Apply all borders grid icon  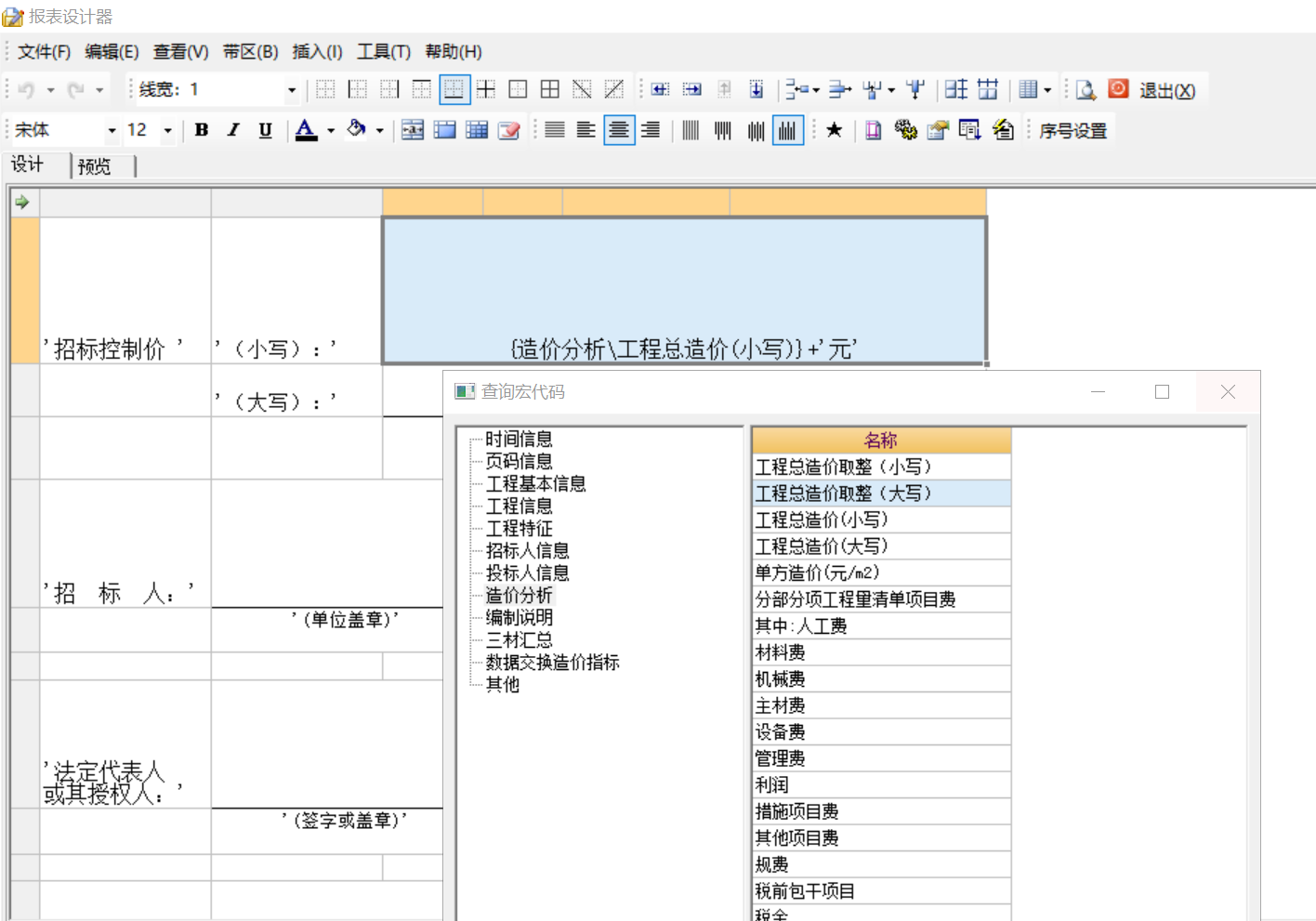coord(550,90)
